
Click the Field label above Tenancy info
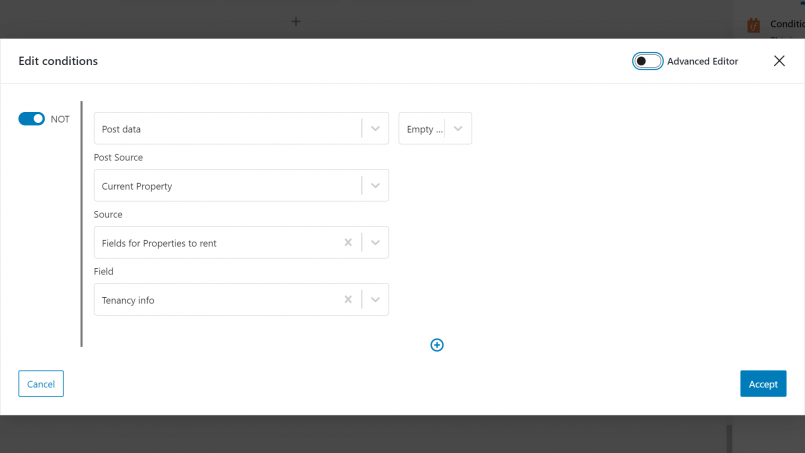tap(103, 272)
